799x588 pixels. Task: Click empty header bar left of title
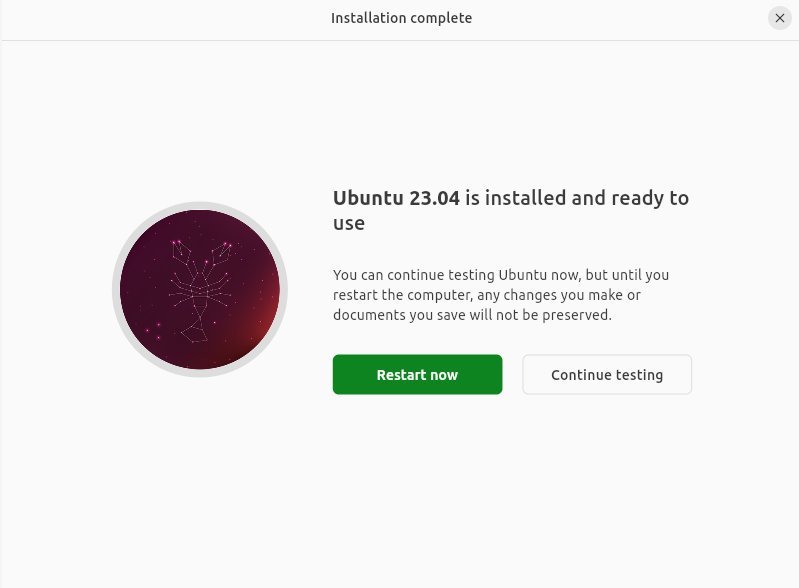[163, 19]
